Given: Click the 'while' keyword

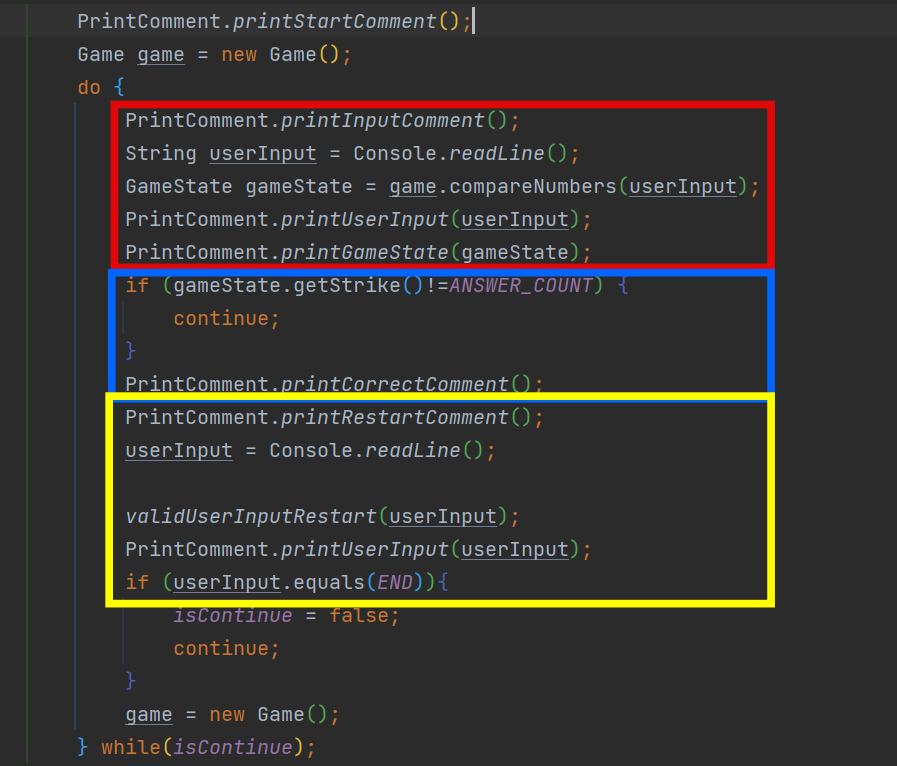Looking at the screenshot, I should [x=131, y=747].
